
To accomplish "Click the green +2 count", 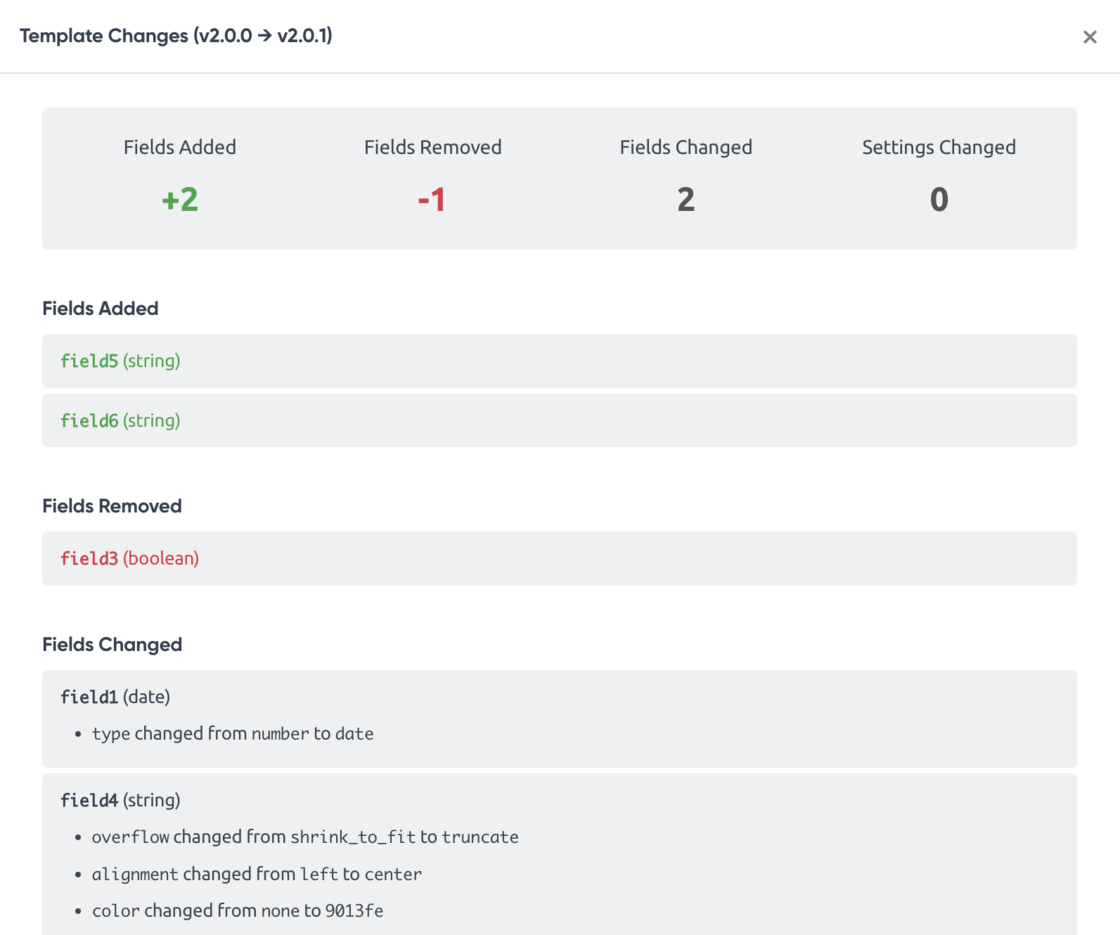I will click(x=180, y=200).
